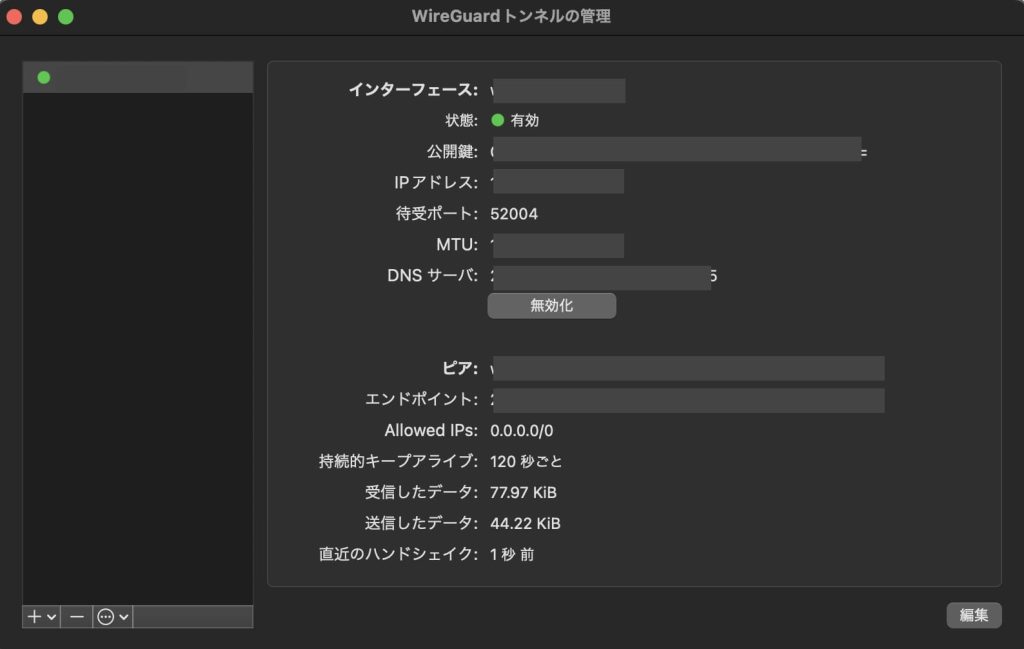
Task: Open the ellipsis more actions icon
Action: coord(106,617)
